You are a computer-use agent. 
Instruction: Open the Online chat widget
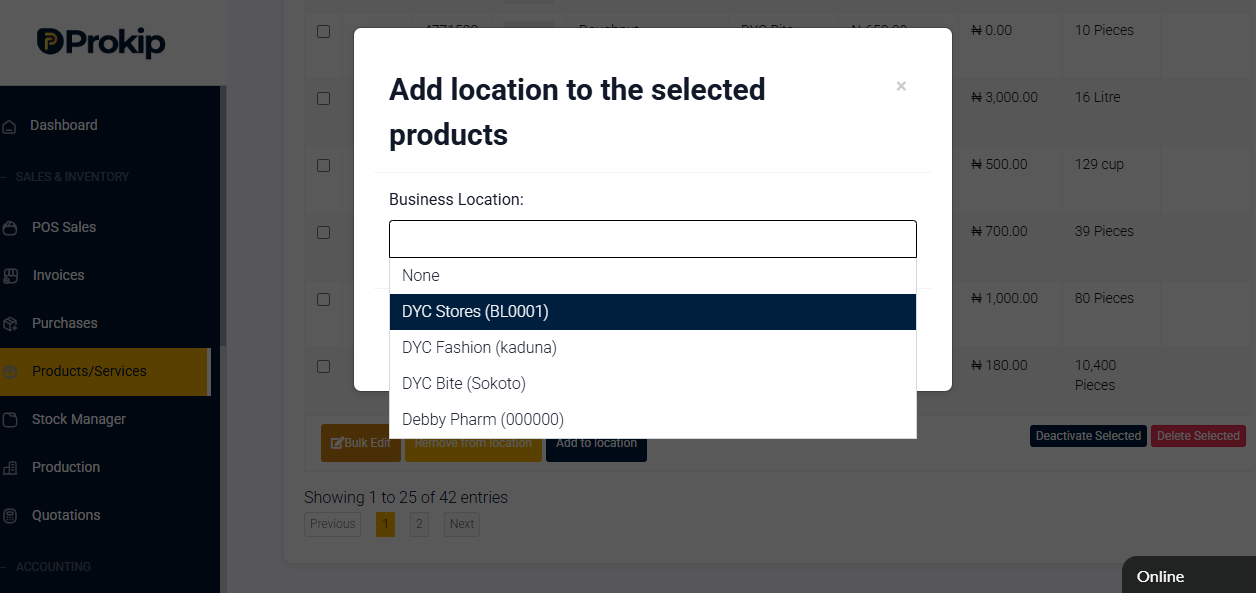tap(1189, 576)
